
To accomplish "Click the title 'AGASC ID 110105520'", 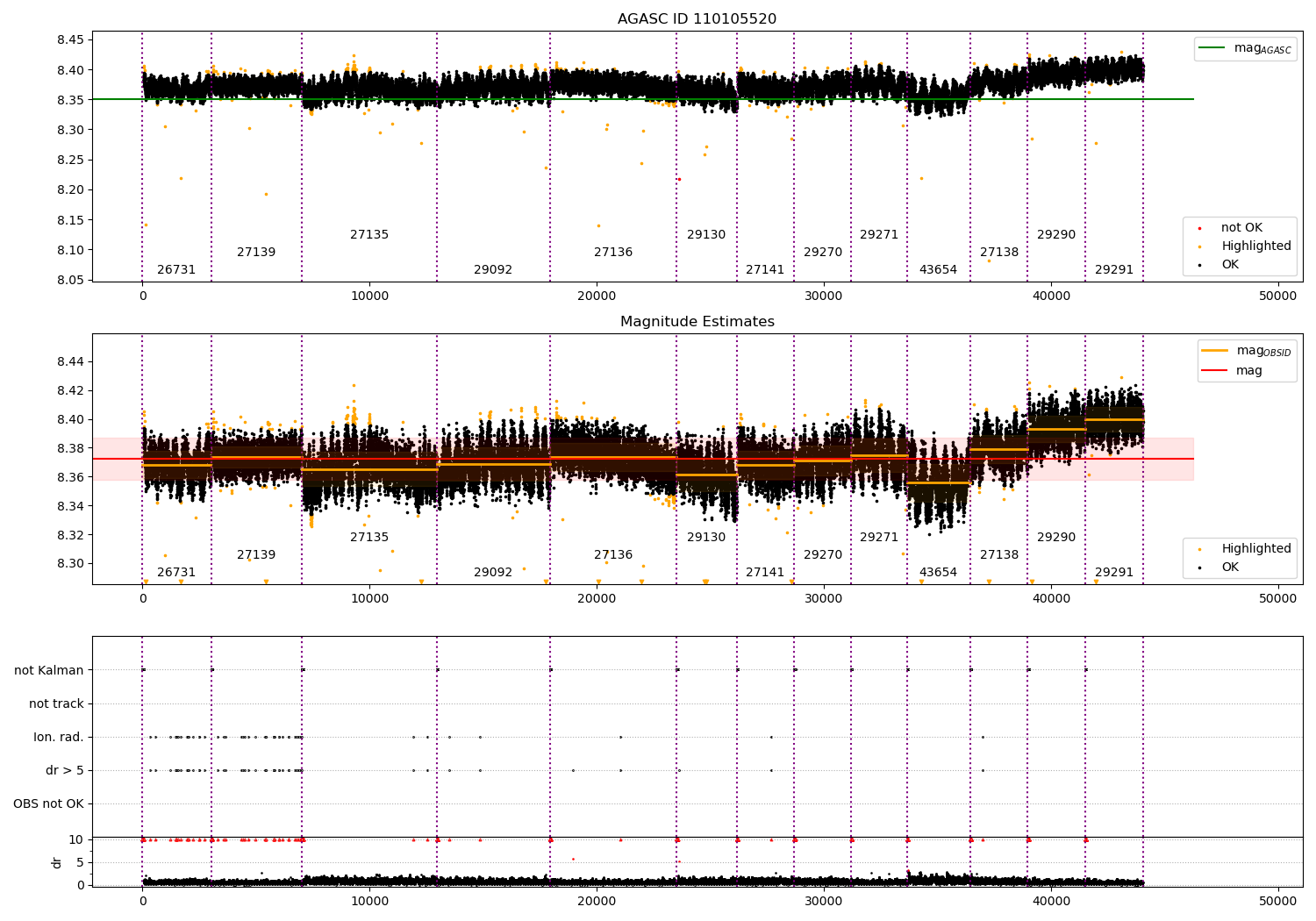I will point(697,19).
